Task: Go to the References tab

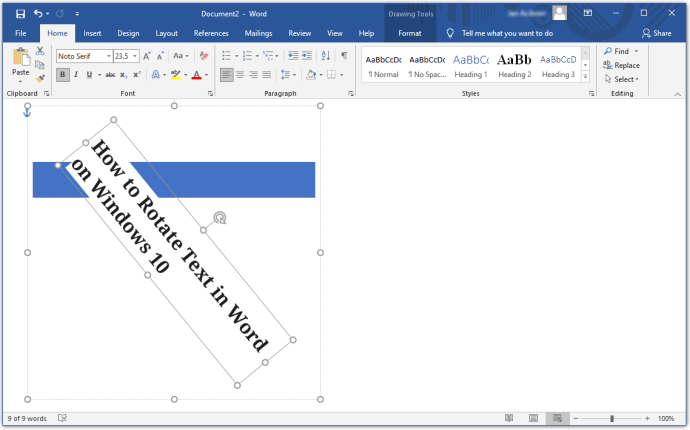Action: [x=211, y=33]
